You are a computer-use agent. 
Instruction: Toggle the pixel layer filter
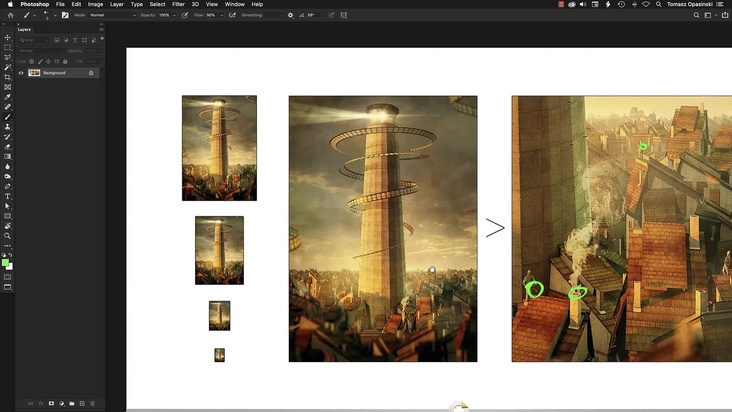57,40
